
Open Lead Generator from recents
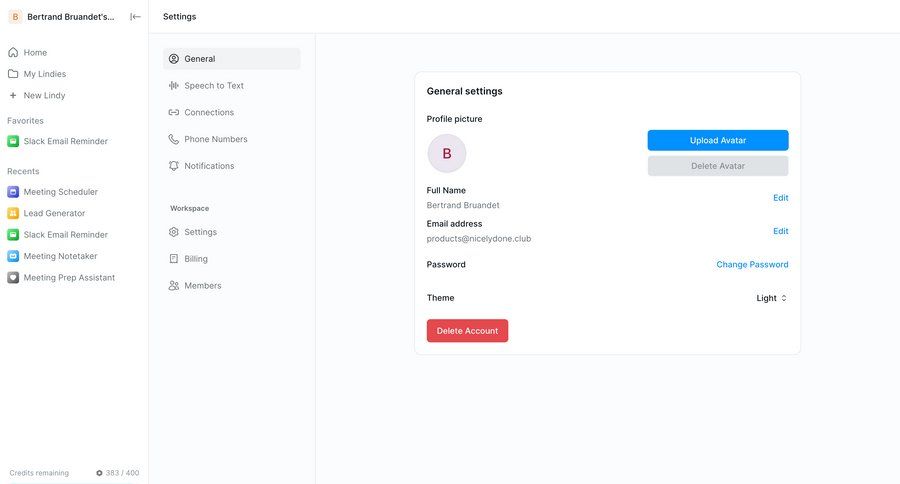click(x=54, y=213)
